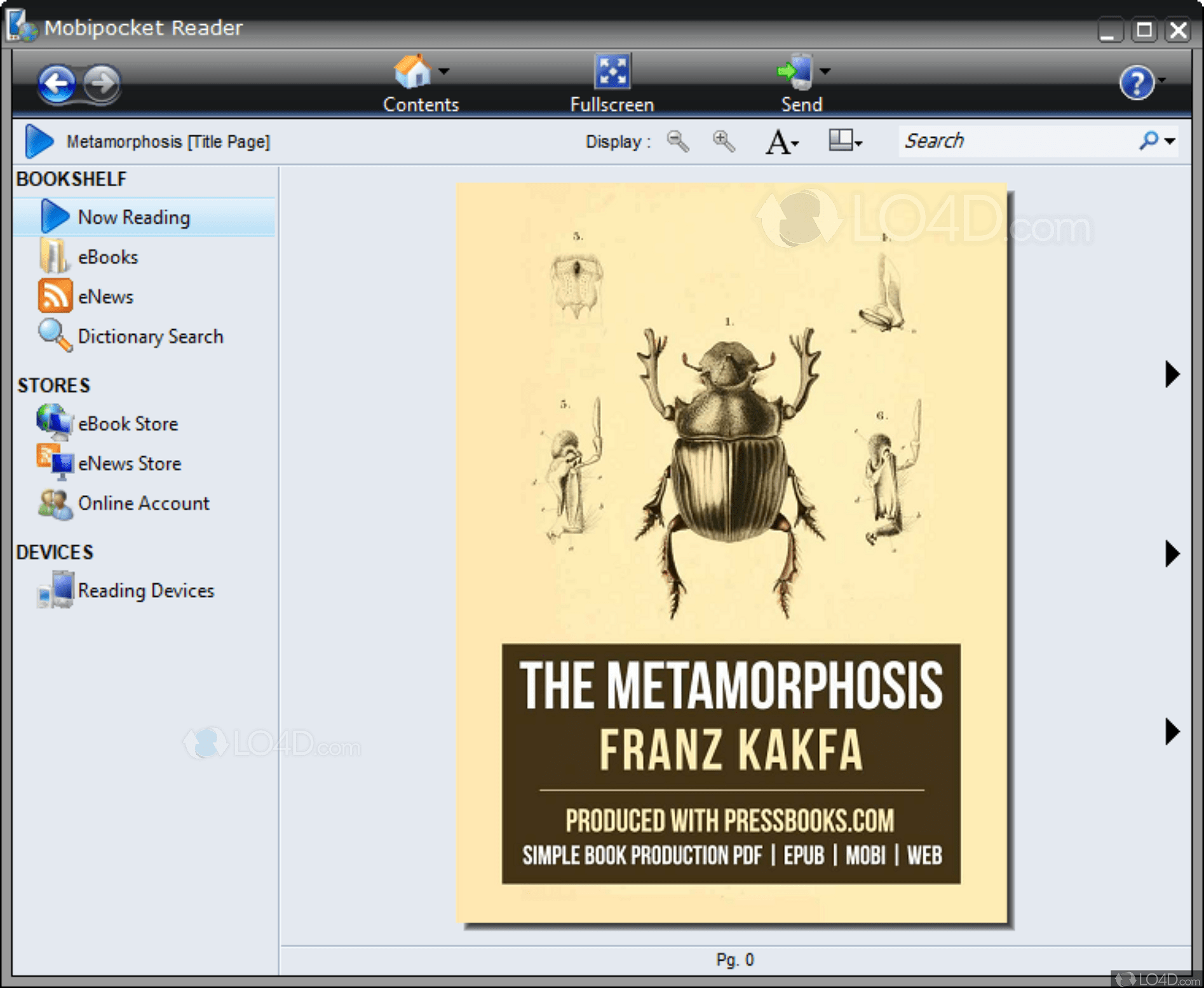Click the middle next-page arrow
The width and height of the screenshot is (1204, 988).
[1172, 553]
